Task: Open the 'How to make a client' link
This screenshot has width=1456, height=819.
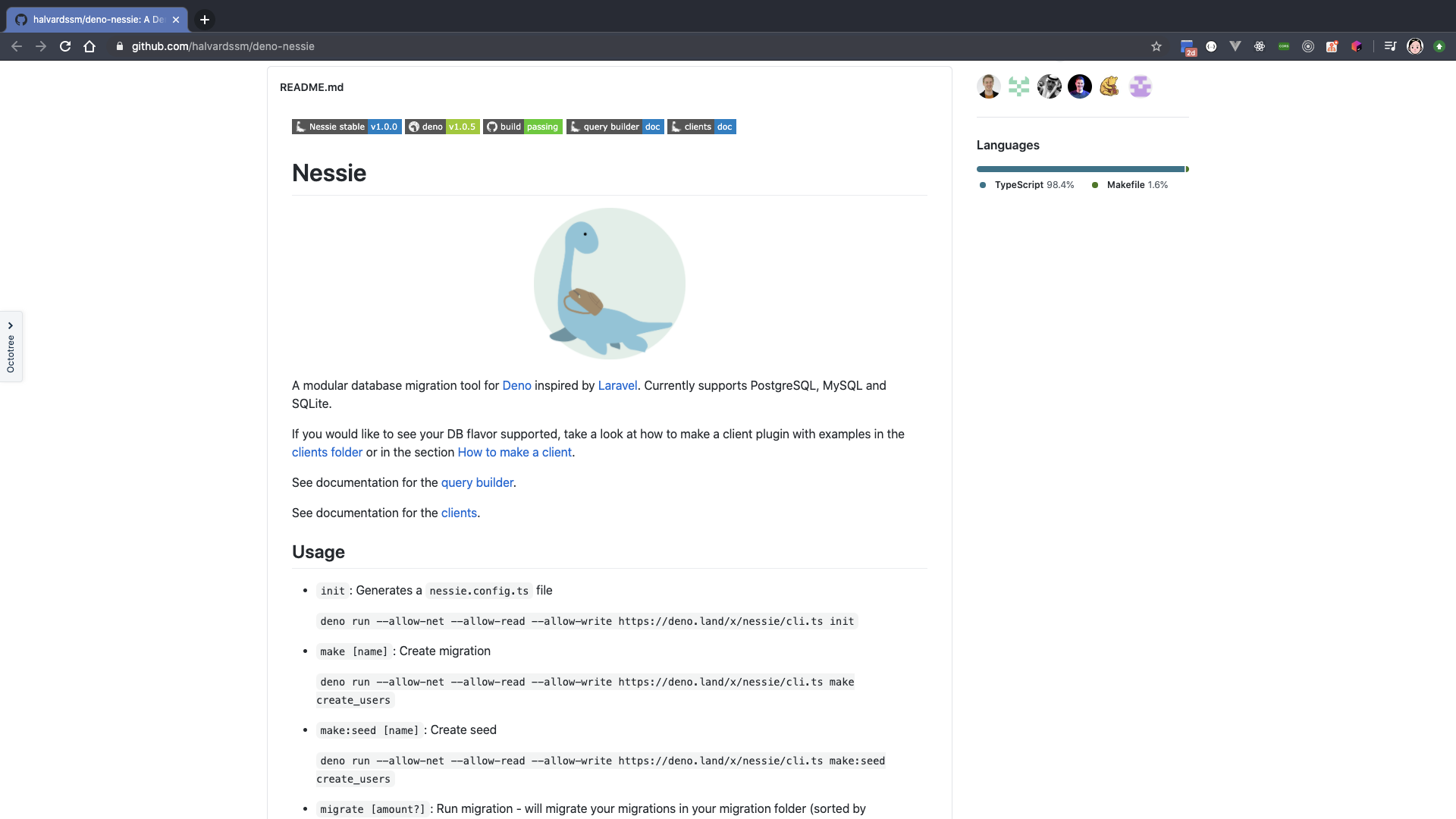Action: (514, 452)
